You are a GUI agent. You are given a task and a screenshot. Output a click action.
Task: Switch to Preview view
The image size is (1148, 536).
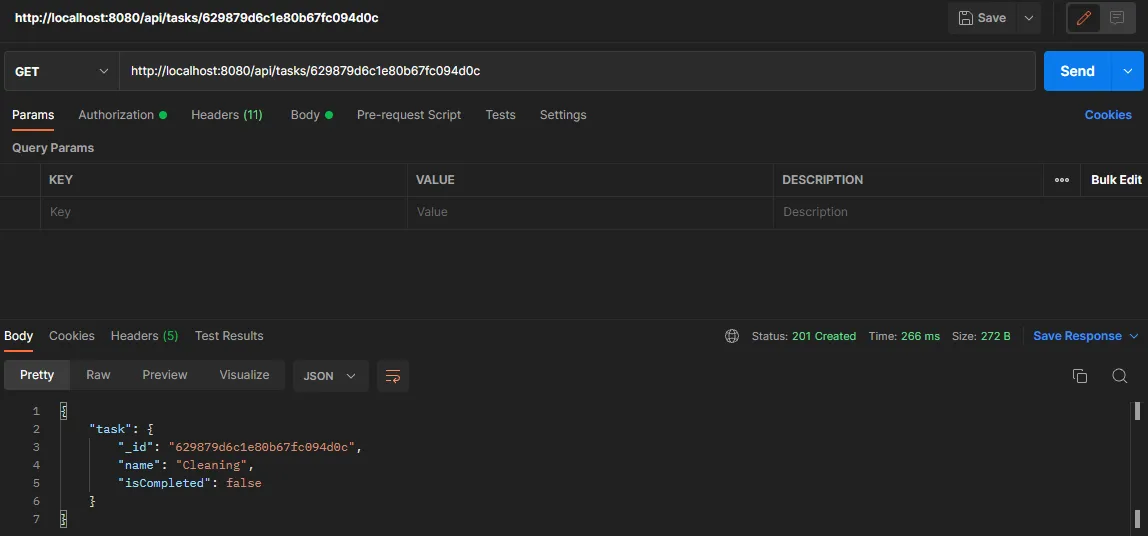click(x=165, y=375)
